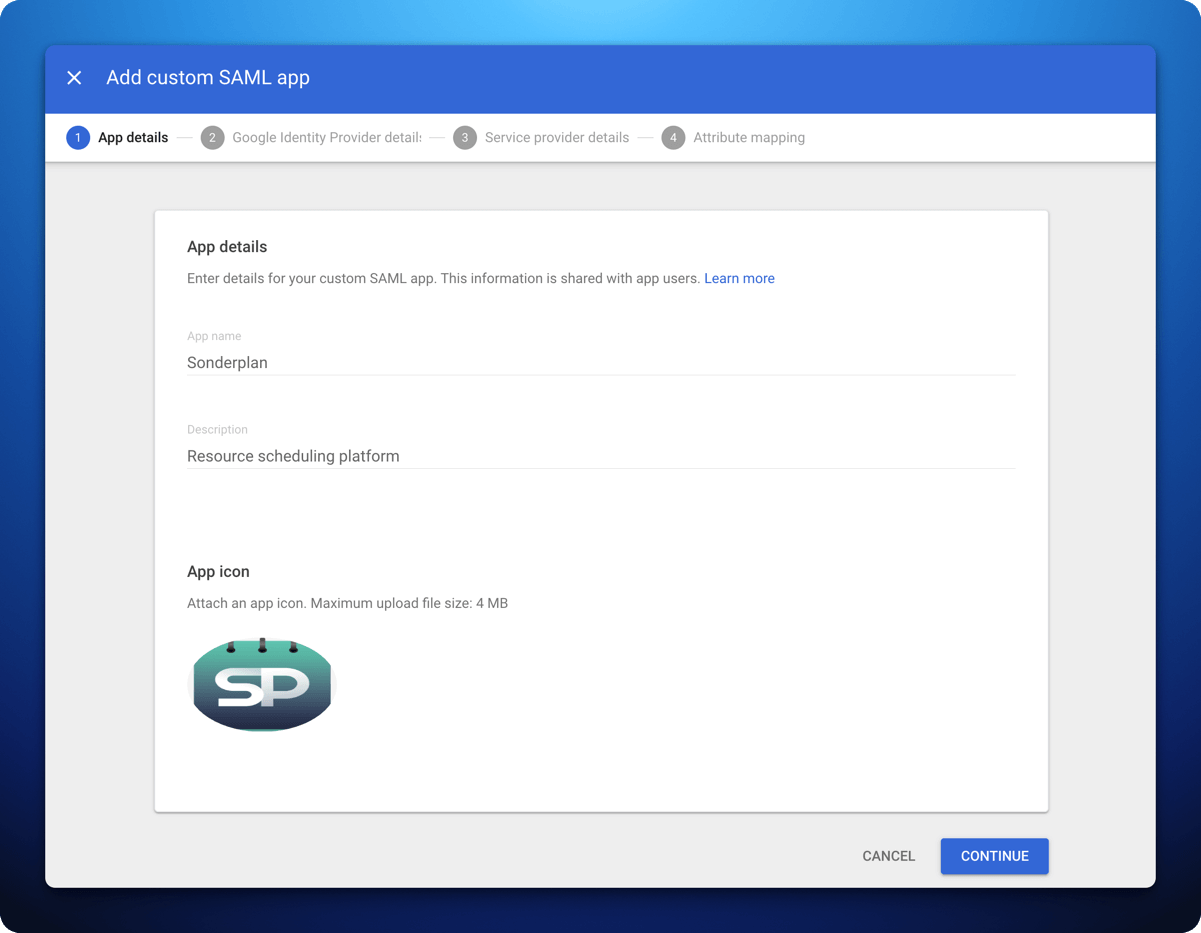Select the text Sonderplan in App name
This screenshot has width=1201, height=933.
pyautogui.click(x=227, y=362)
